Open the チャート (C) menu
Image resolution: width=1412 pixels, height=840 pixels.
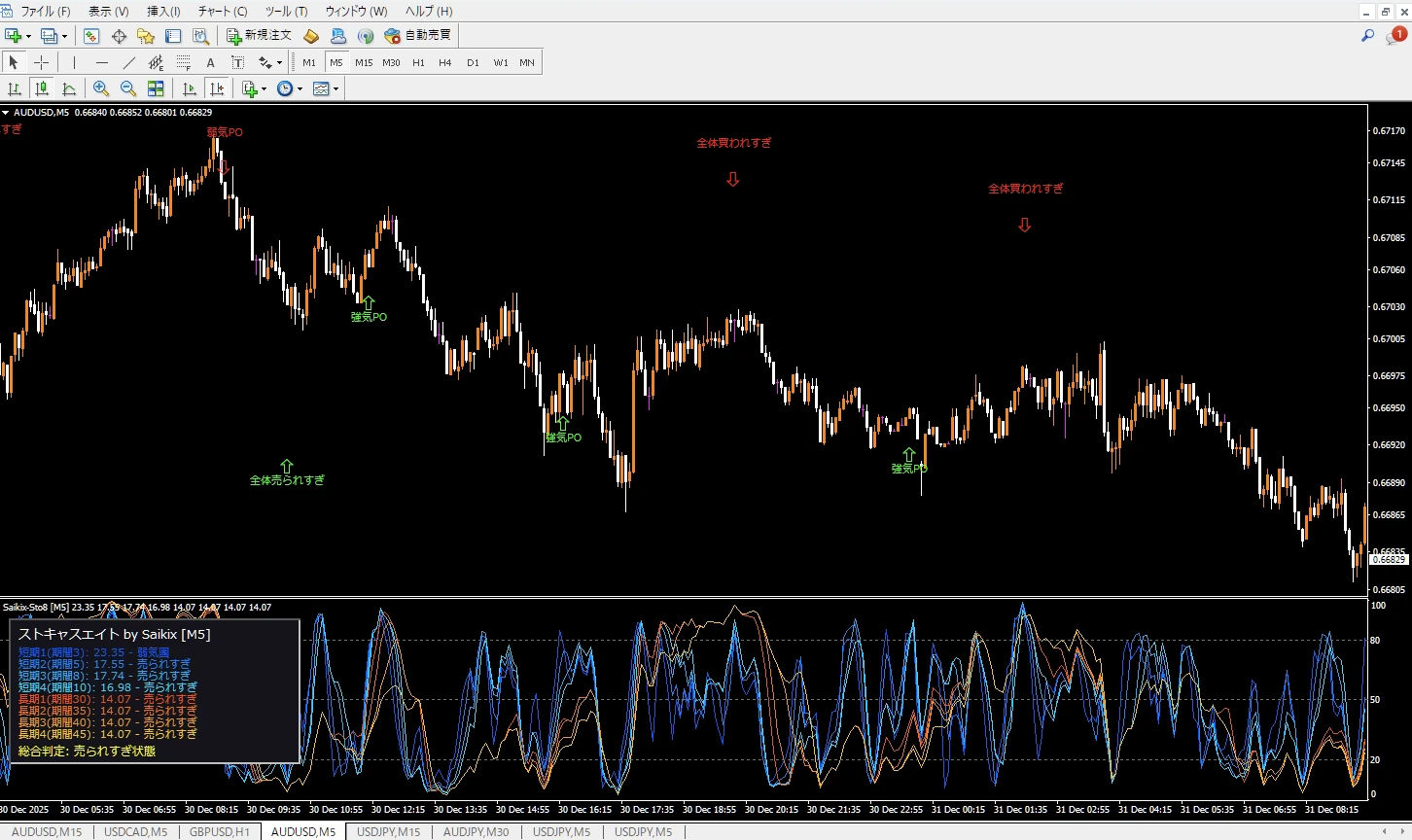223,12
